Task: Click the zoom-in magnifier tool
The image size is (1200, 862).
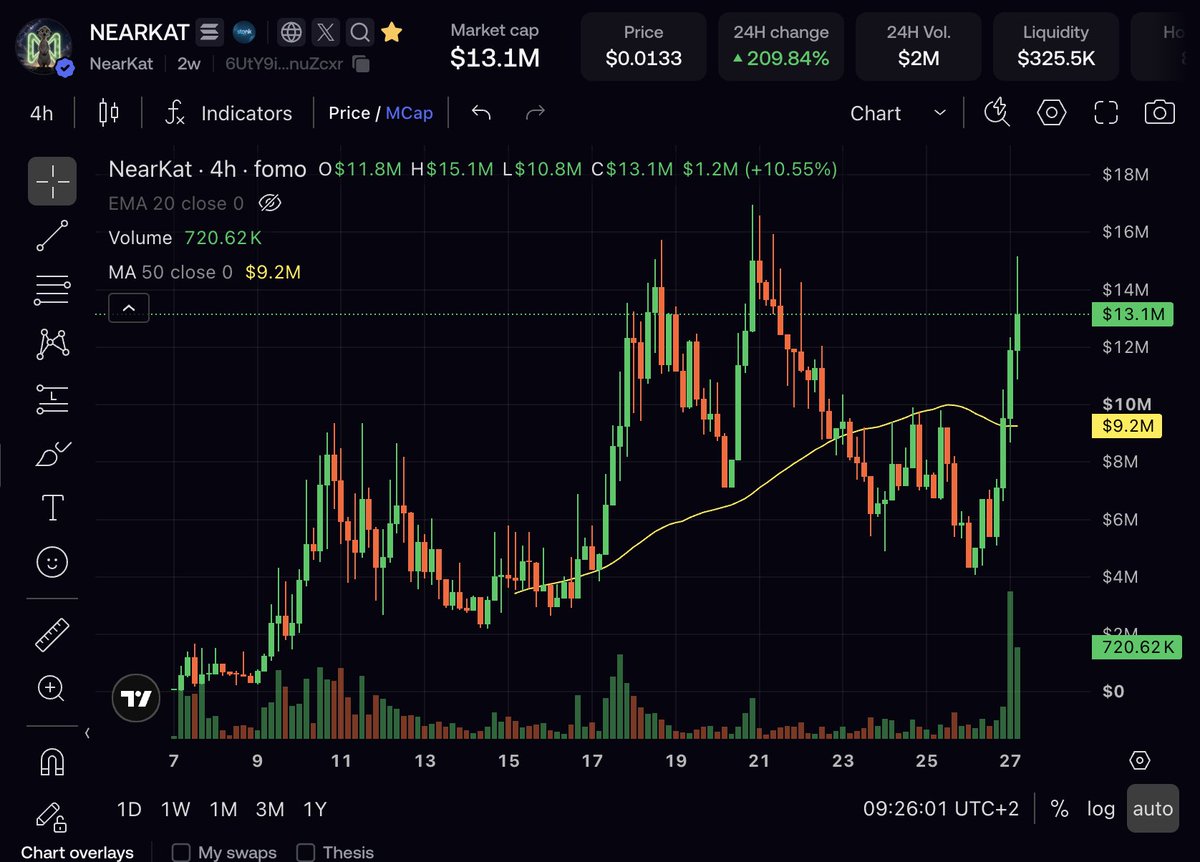Action: (52, 688)
